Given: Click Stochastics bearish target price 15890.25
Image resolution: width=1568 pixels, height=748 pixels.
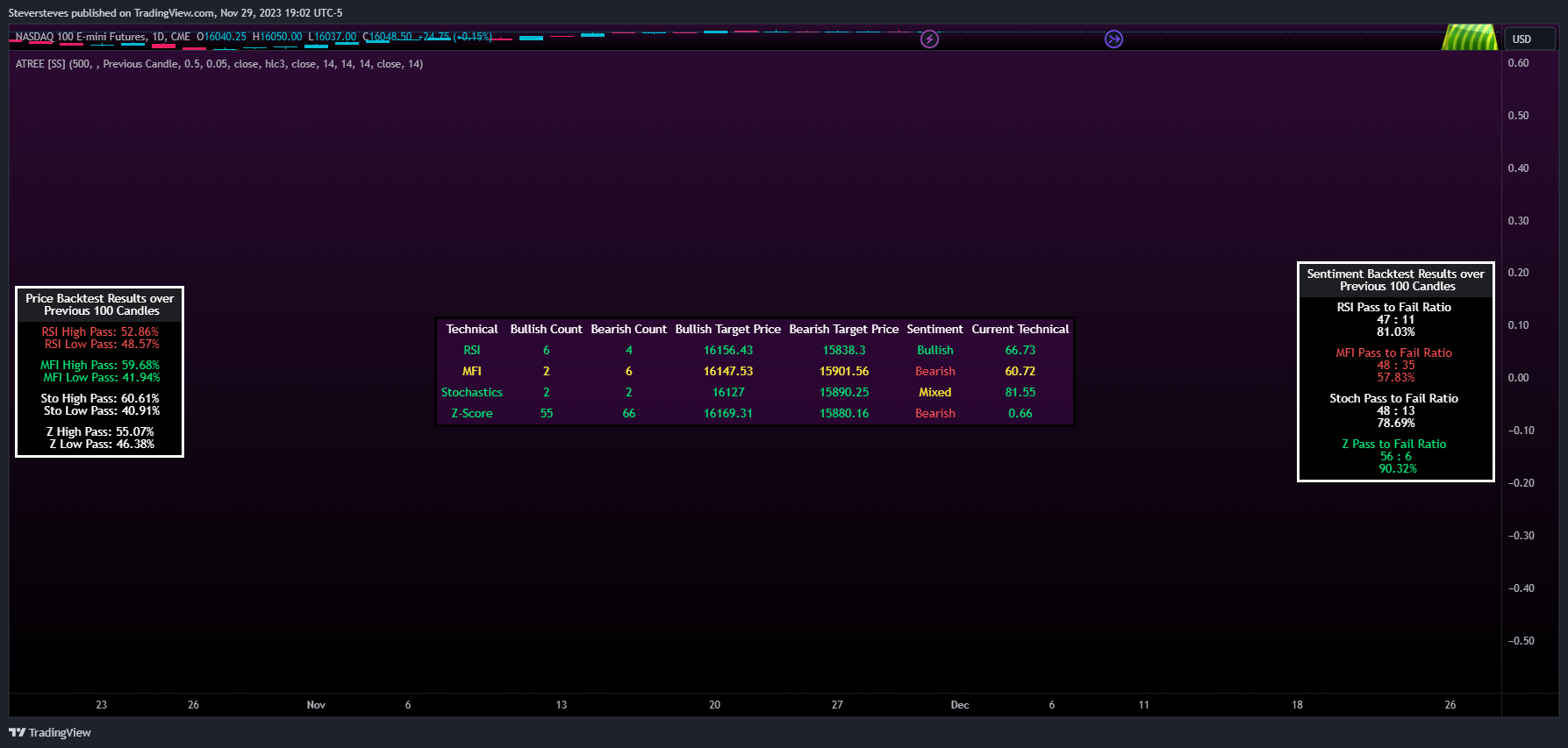Looking at the screenshot, I should (x=844, y=392).
